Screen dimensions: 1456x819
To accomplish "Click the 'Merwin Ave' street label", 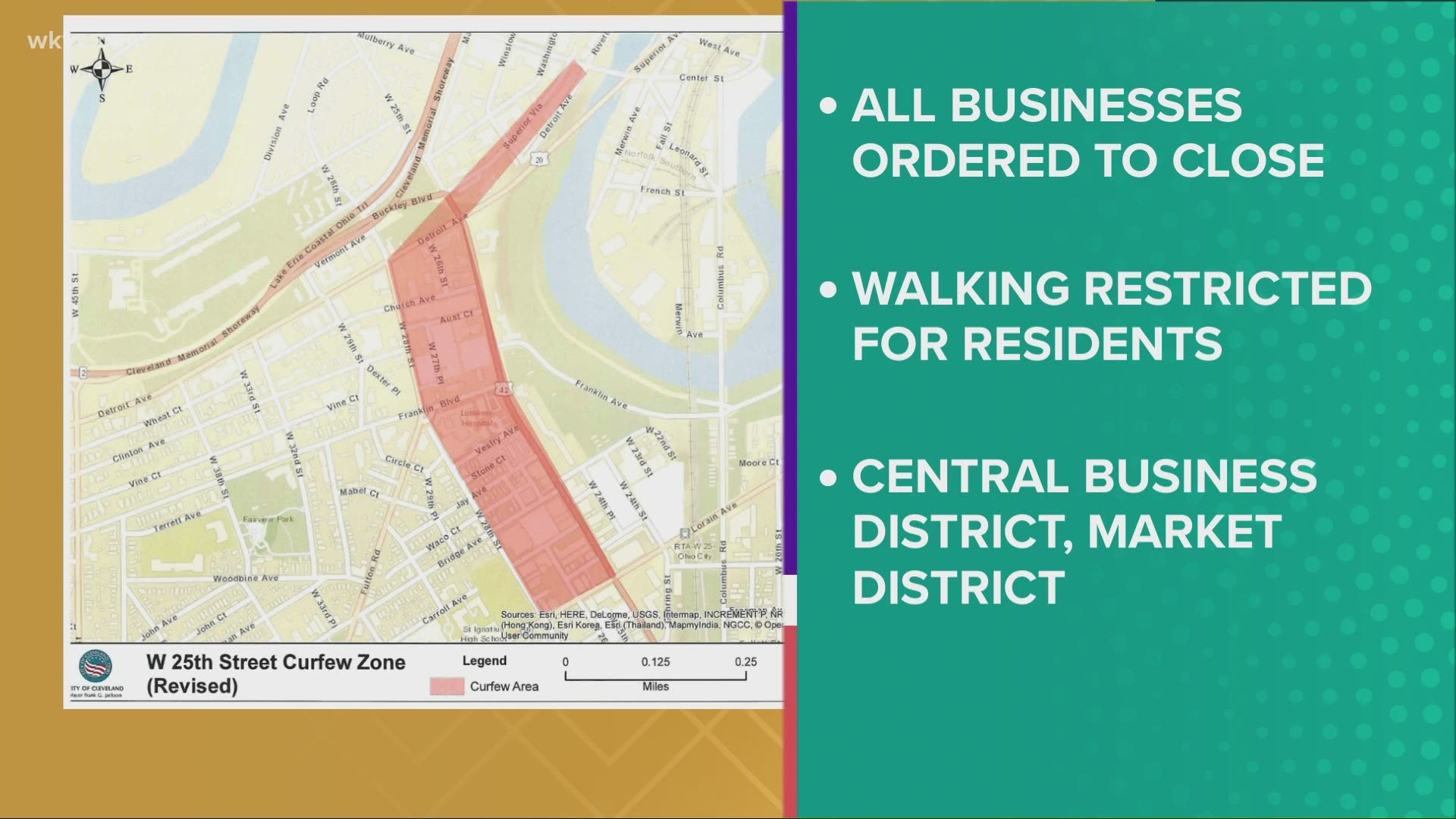I will (x=629, y=131).
